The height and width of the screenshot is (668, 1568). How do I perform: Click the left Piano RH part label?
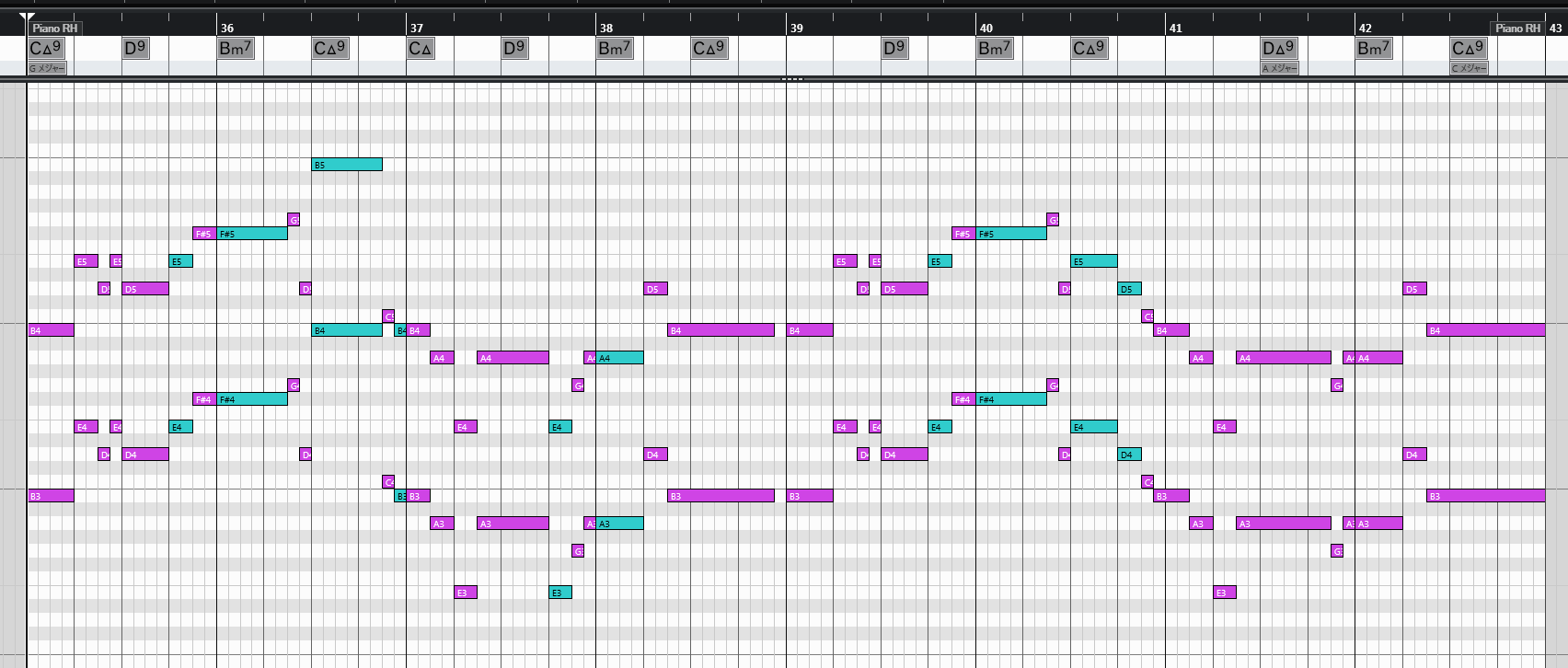pyautogui.click(x=55, y=29)
